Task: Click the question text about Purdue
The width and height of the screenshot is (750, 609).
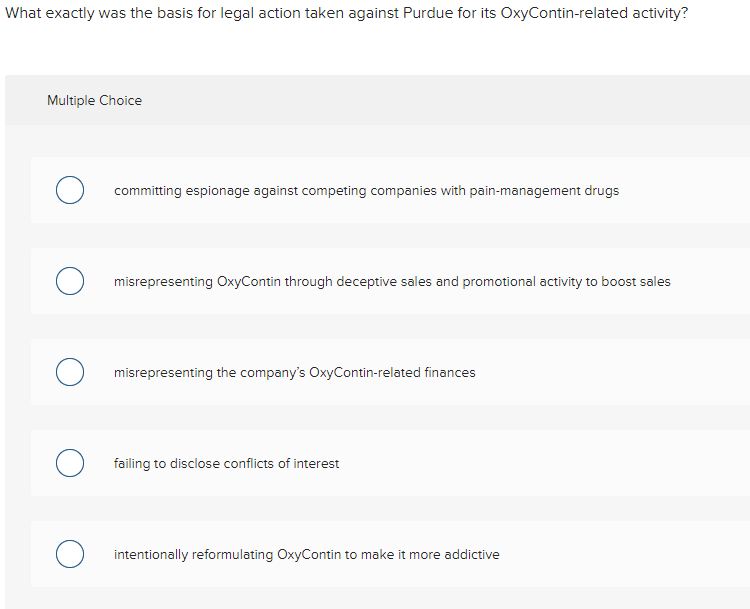Action: (346, 16)
